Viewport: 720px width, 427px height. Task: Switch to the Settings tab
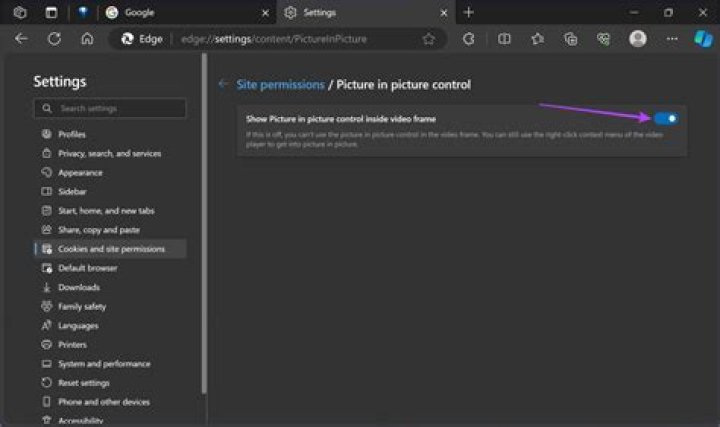[366, 12]
